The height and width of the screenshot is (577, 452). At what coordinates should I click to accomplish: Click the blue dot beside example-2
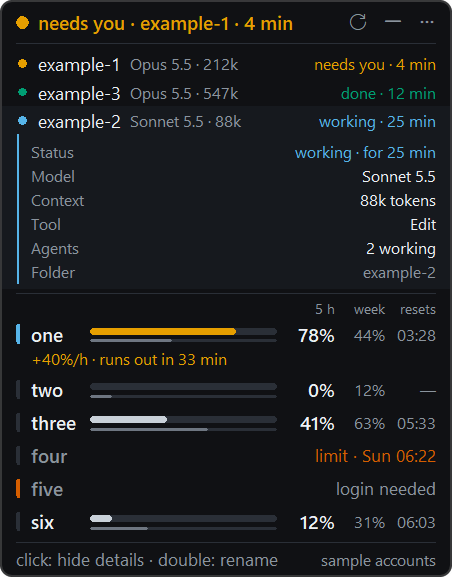tap(22, 121)
